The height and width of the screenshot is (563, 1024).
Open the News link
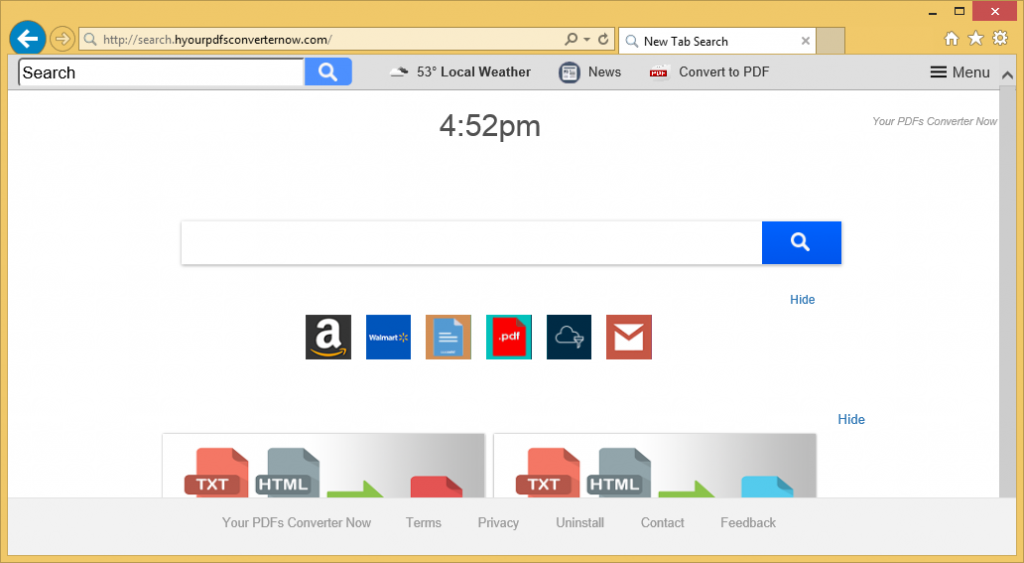pyautogui.click(x=604, y=72)
